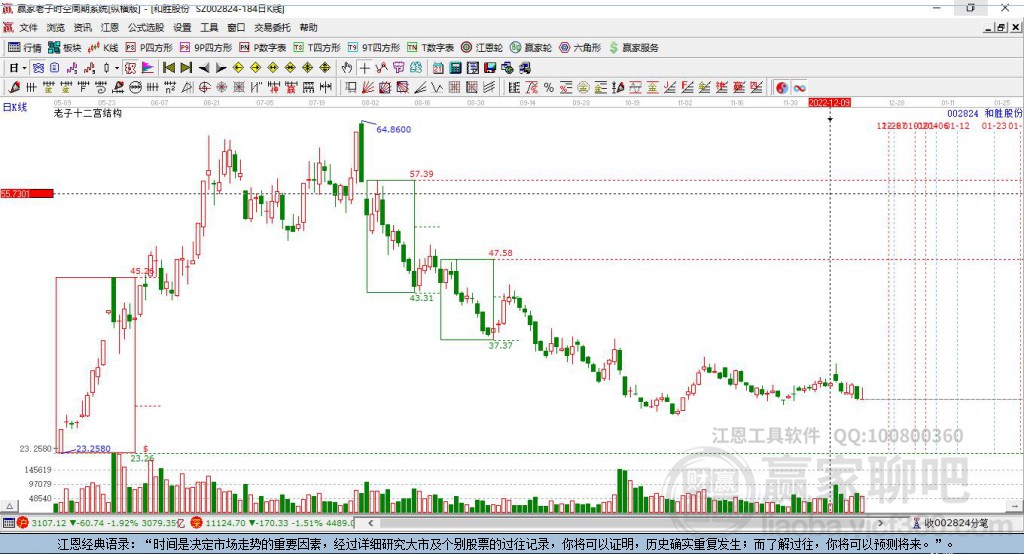1024x554 pixels.
Task: Open the calculator icon
Action: coord(456,68)
